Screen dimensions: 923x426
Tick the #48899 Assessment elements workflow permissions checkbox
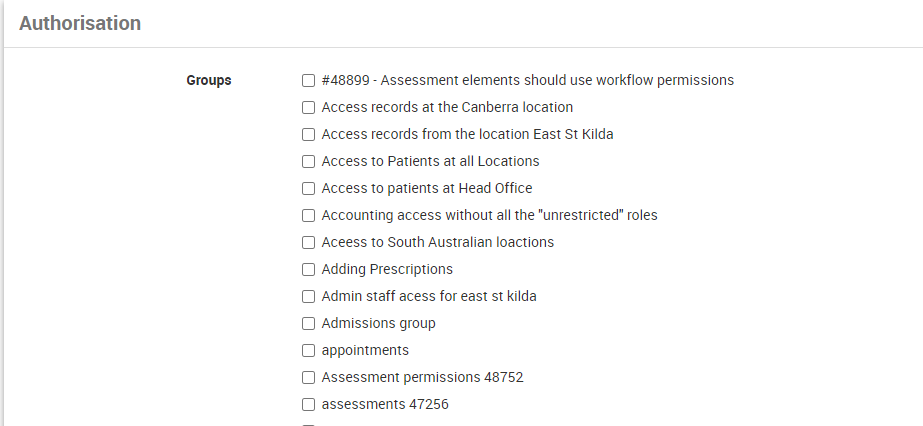(309, 80)
